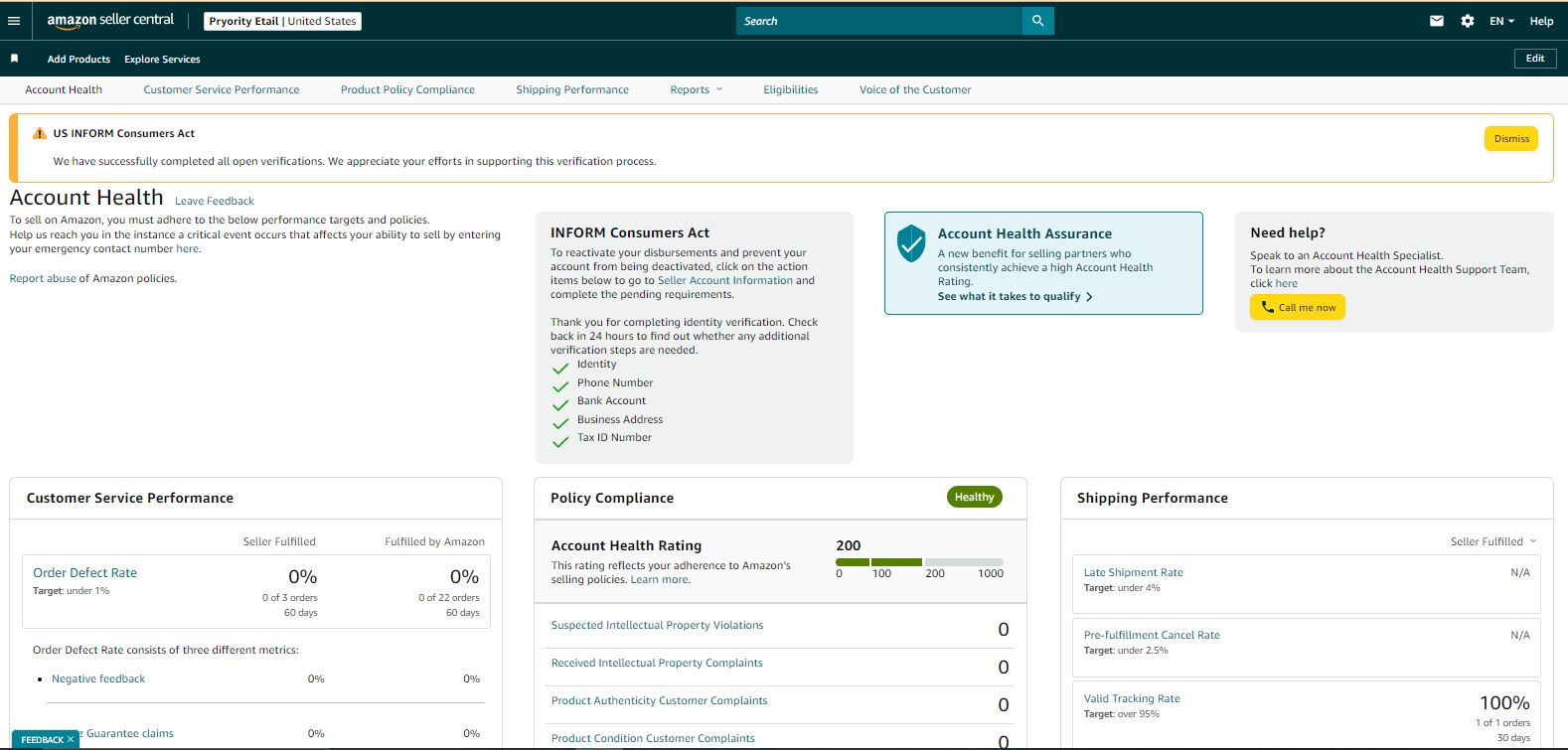Click the Negative feedback link

98,678
